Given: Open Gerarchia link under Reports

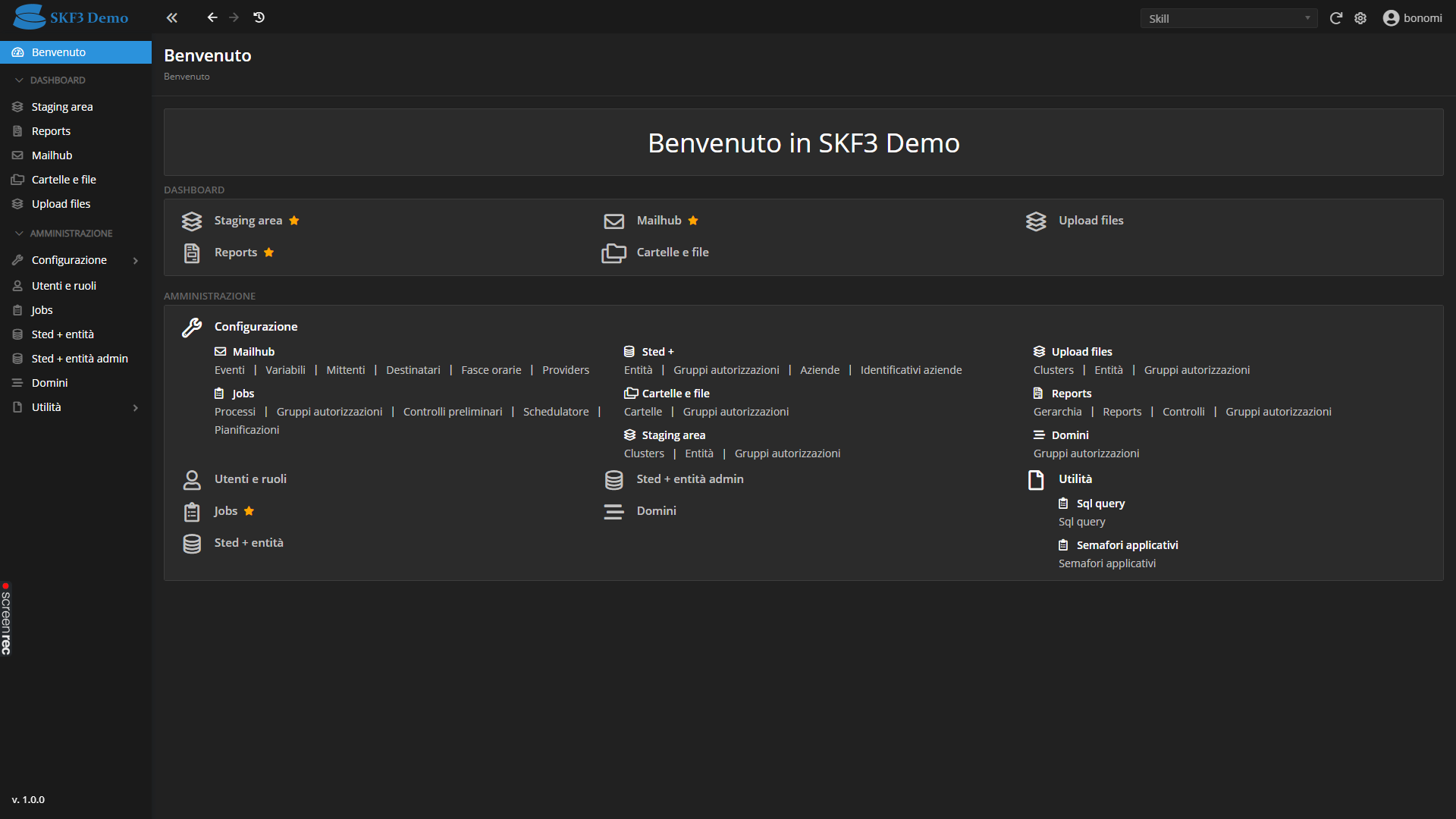Looking at the screenshot, I should click(x=1057, y=412).
